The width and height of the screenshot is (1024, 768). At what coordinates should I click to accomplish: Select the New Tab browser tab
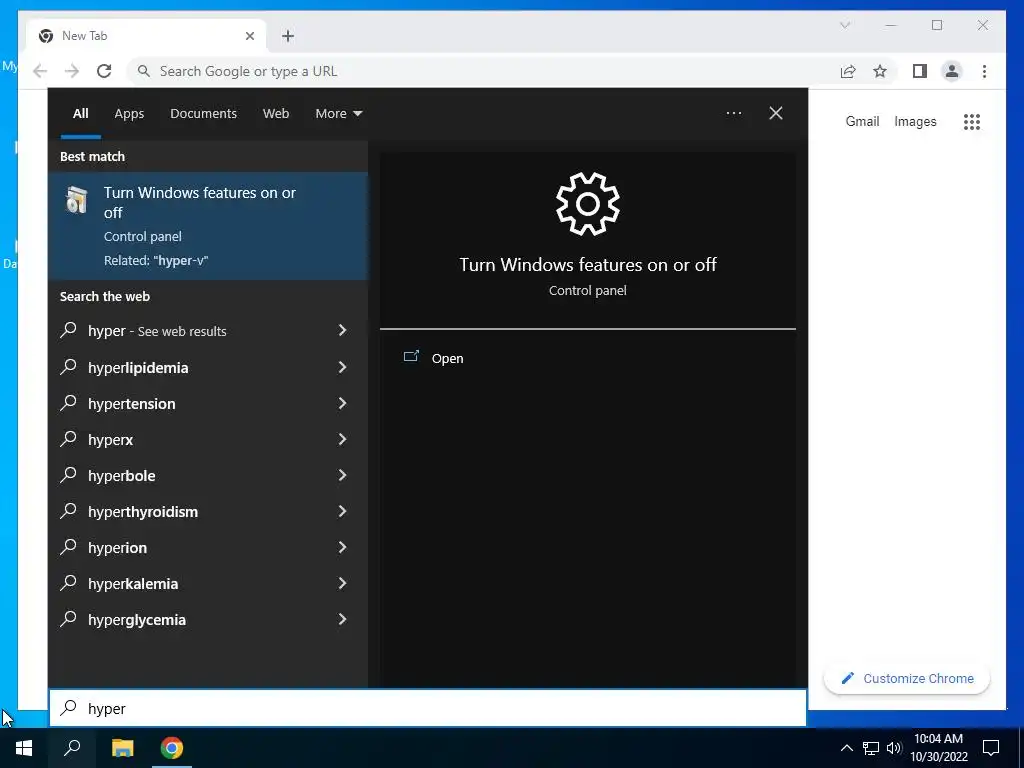(146, 36)
